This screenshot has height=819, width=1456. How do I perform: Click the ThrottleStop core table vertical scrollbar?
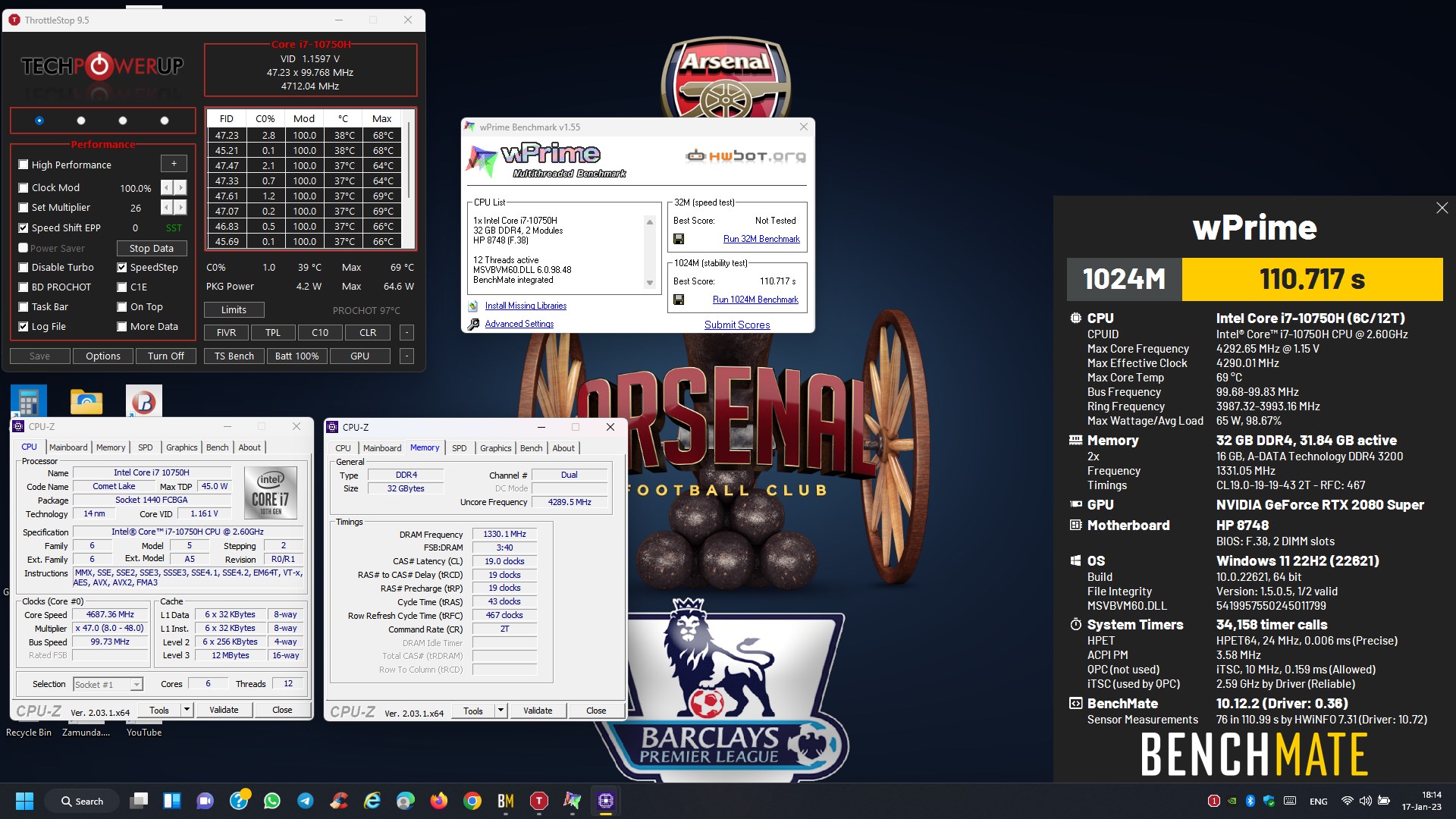409,159
